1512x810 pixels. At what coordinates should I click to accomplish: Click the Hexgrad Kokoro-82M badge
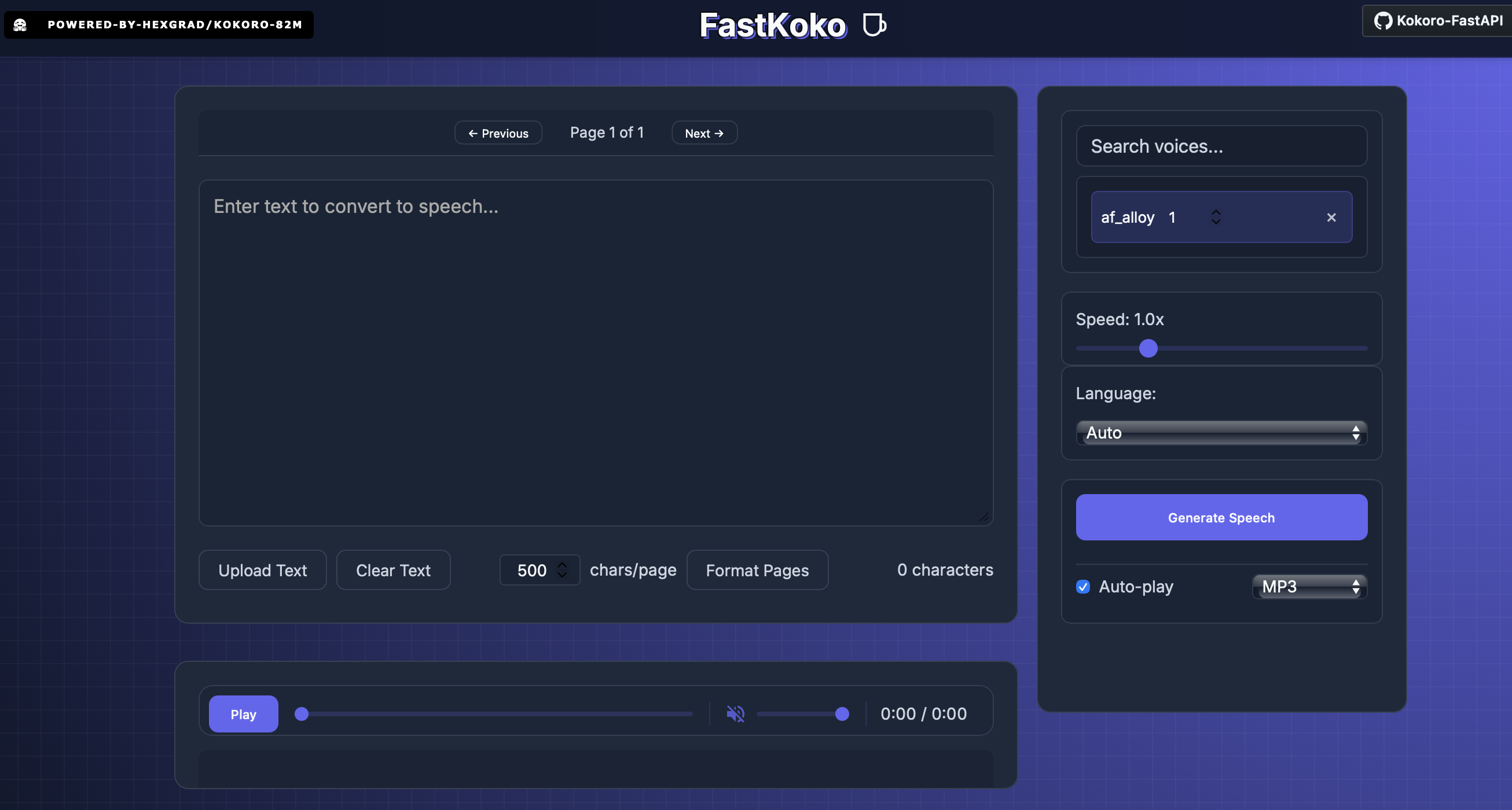159,25
